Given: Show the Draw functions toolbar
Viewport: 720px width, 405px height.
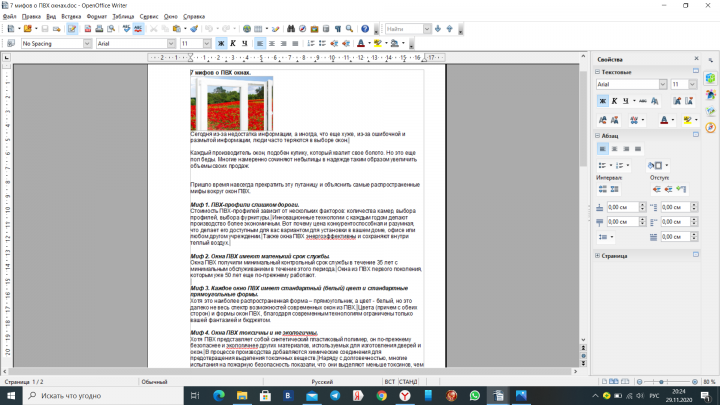Looking at the screenshot, I should (x=276, y=29).
